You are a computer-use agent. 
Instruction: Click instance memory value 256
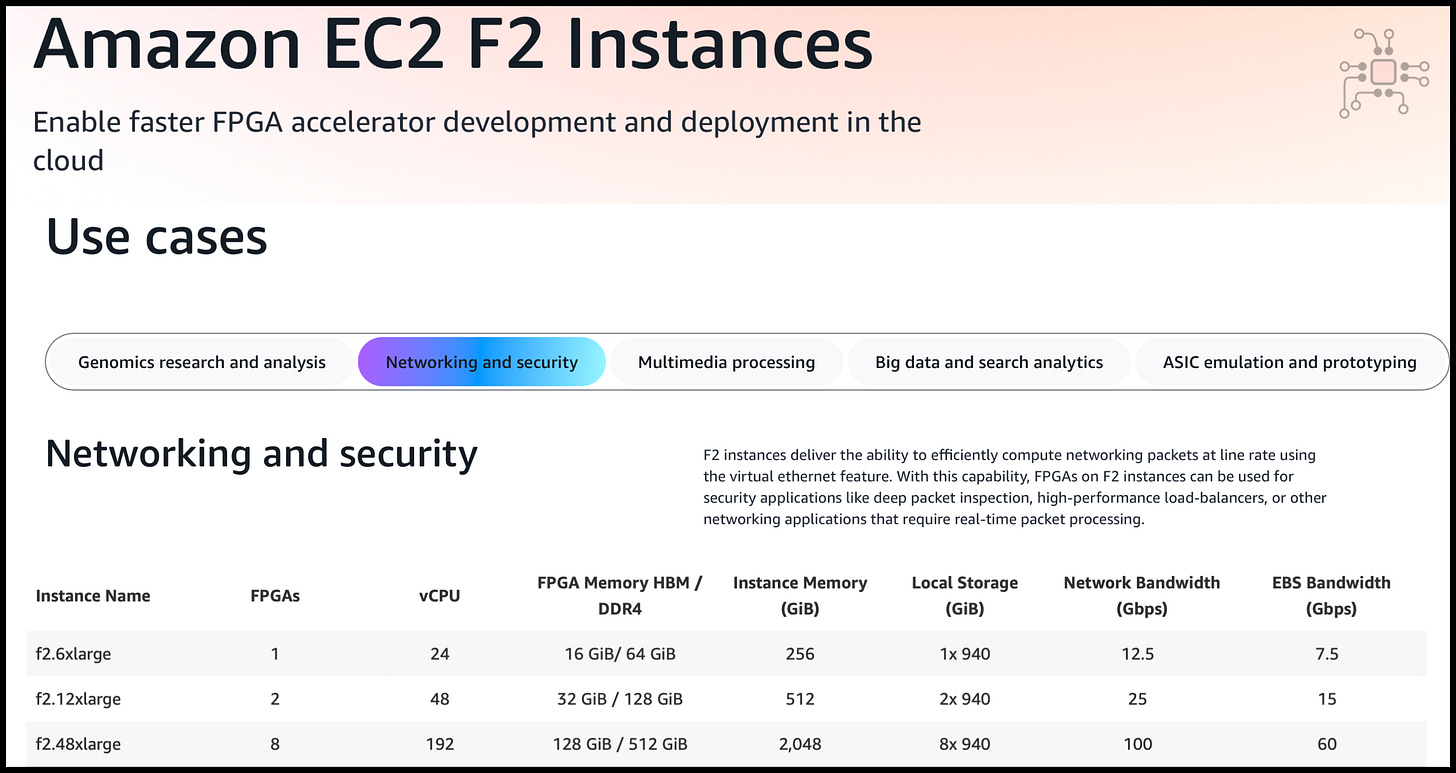800,654
